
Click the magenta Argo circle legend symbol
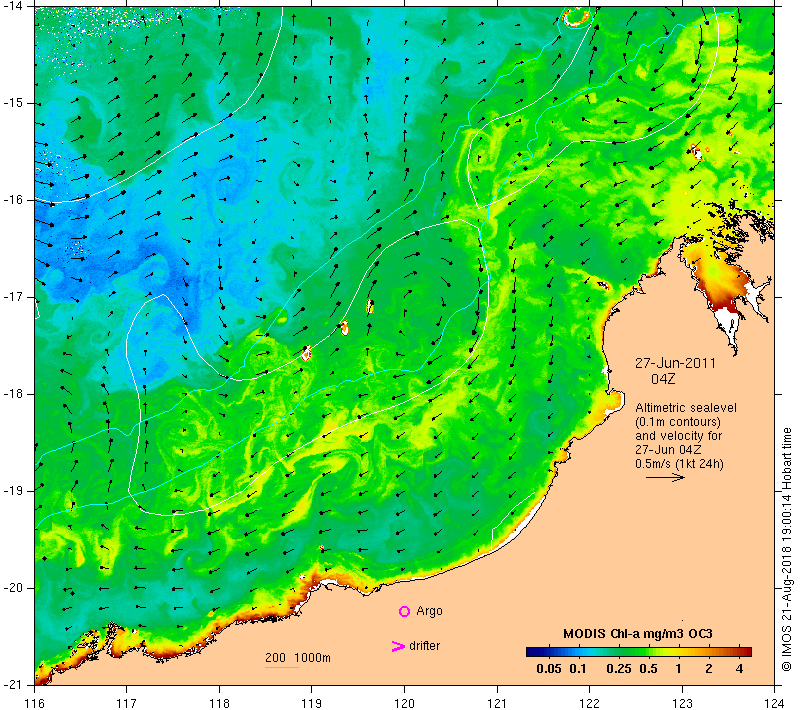(404, 611)
